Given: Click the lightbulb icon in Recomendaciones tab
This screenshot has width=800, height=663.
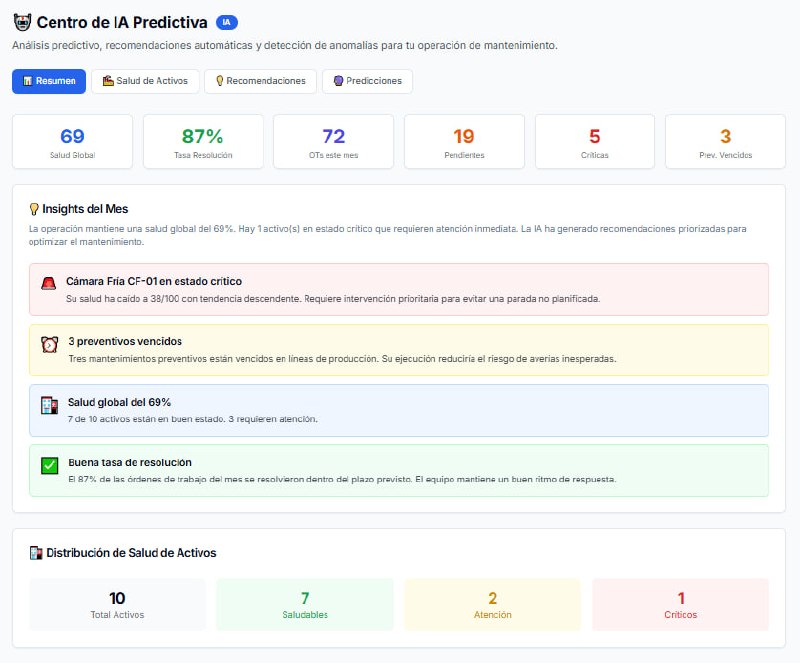Looking at the screenshot, I should 220,81.
